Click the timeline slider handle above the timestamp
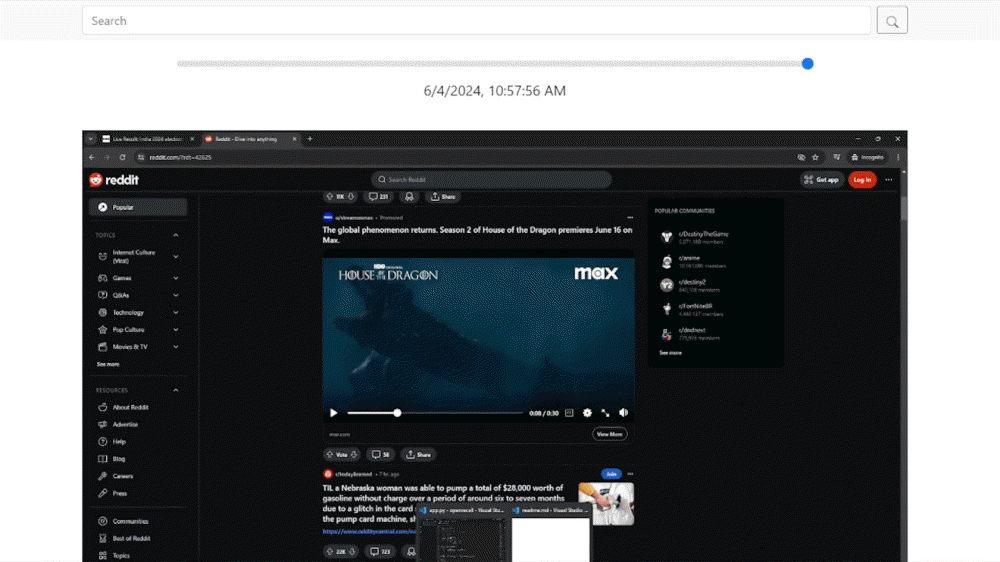Screen dimensions: 1000x562 pos(807,64)
